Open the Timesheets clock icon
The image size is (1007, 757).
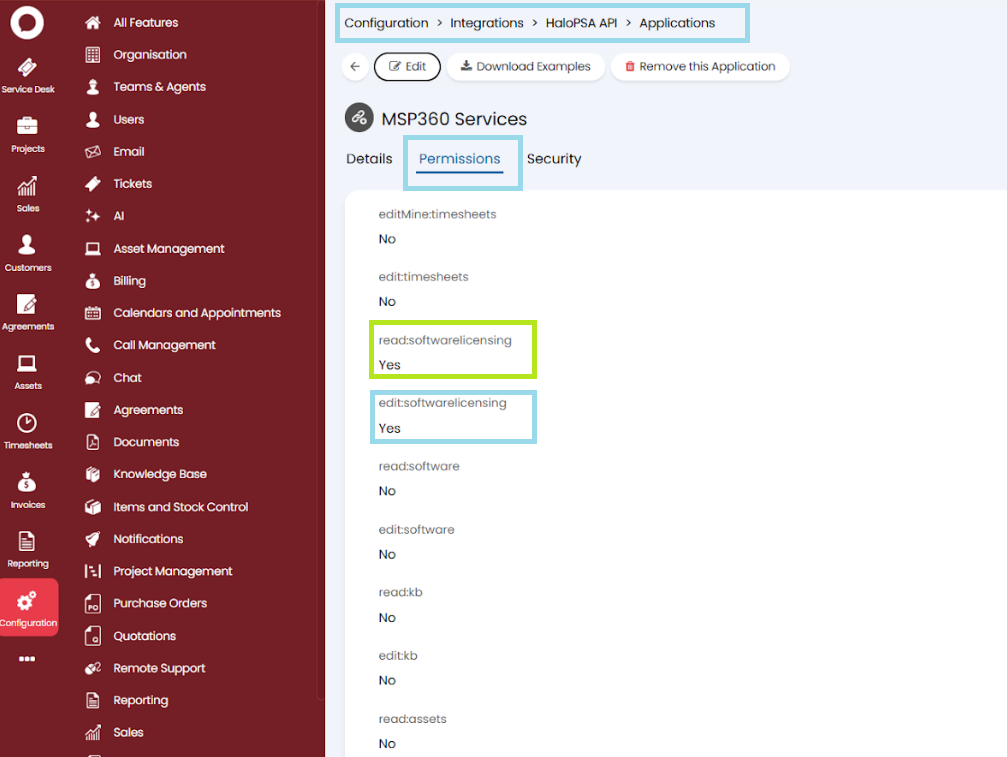[x=27, y=422]
